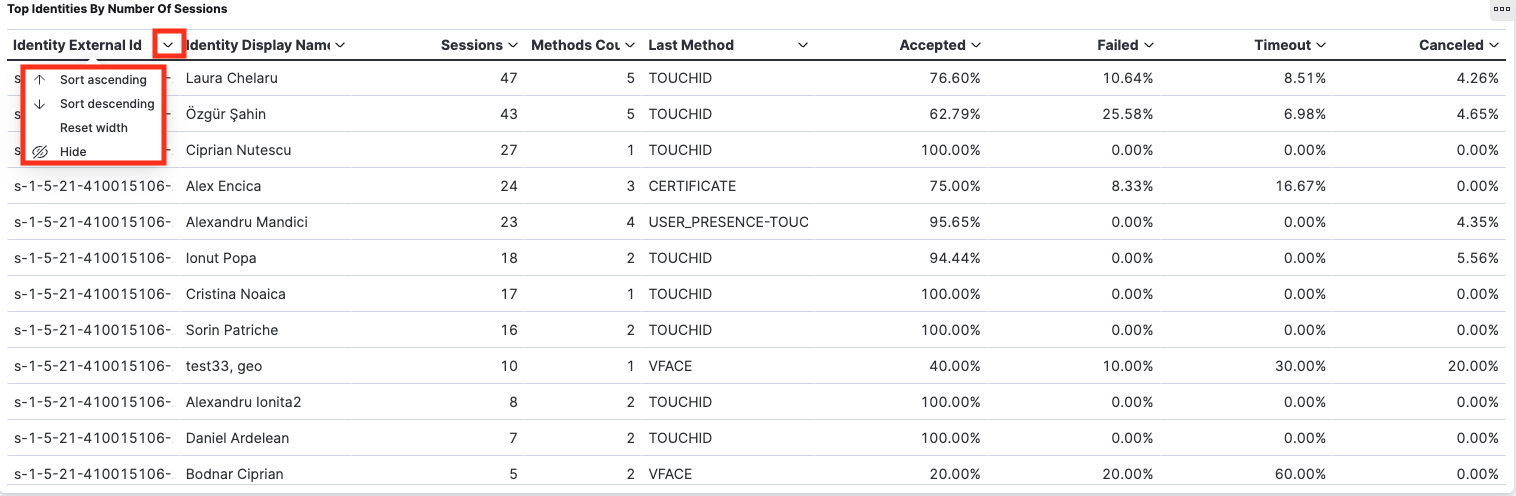Click the Laura Chelaru name cell
This screenshot has height=496, width=1516.
click(x=232, y=78)
